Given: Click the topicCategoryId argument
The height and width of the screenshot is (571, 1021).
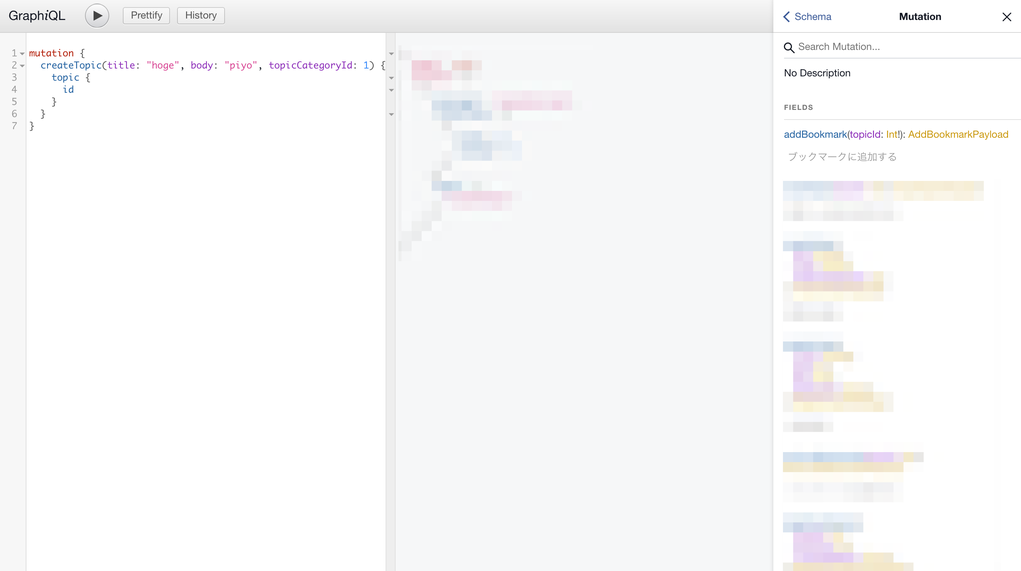Looking at the screenshot, I should (312, 65).
